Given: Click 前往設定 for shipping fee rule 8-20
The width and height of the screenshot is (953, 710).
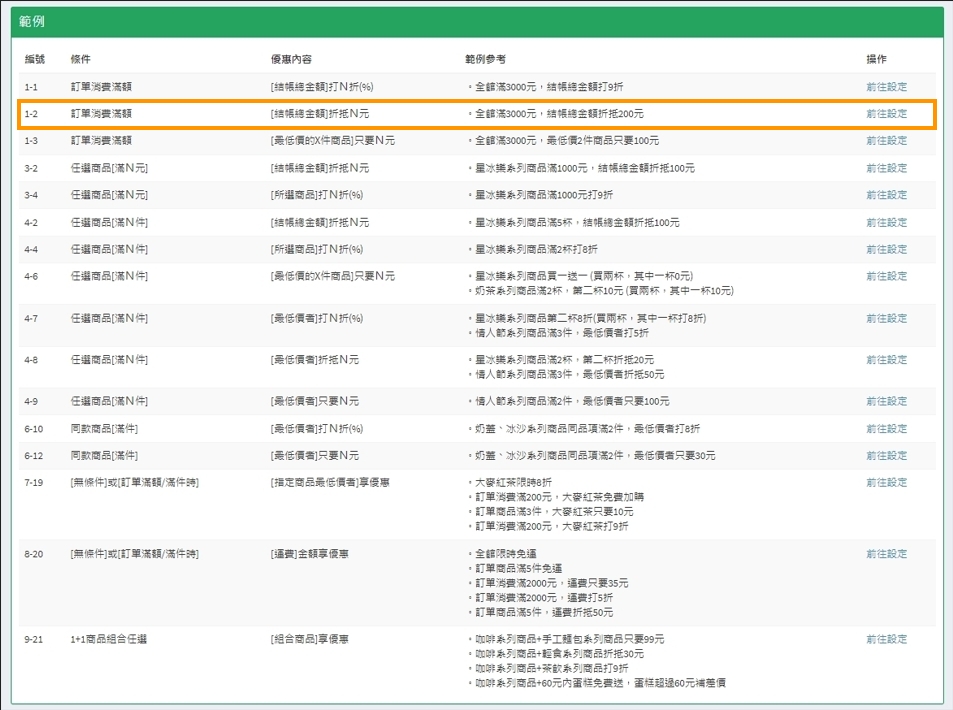Looking at the screenshot, I should (886, 553).
